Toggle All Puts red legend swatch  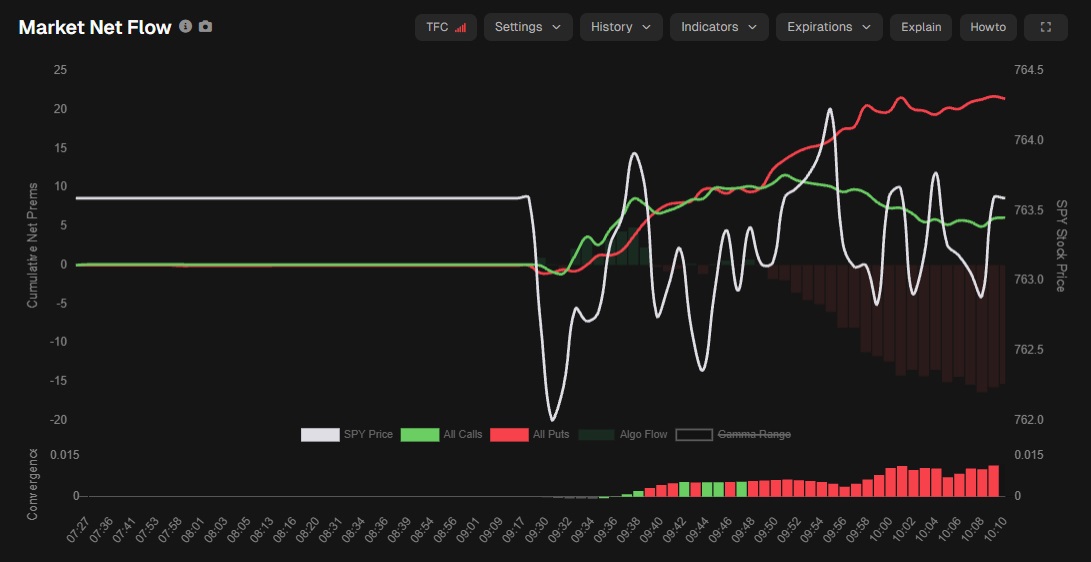click(509, 435)
